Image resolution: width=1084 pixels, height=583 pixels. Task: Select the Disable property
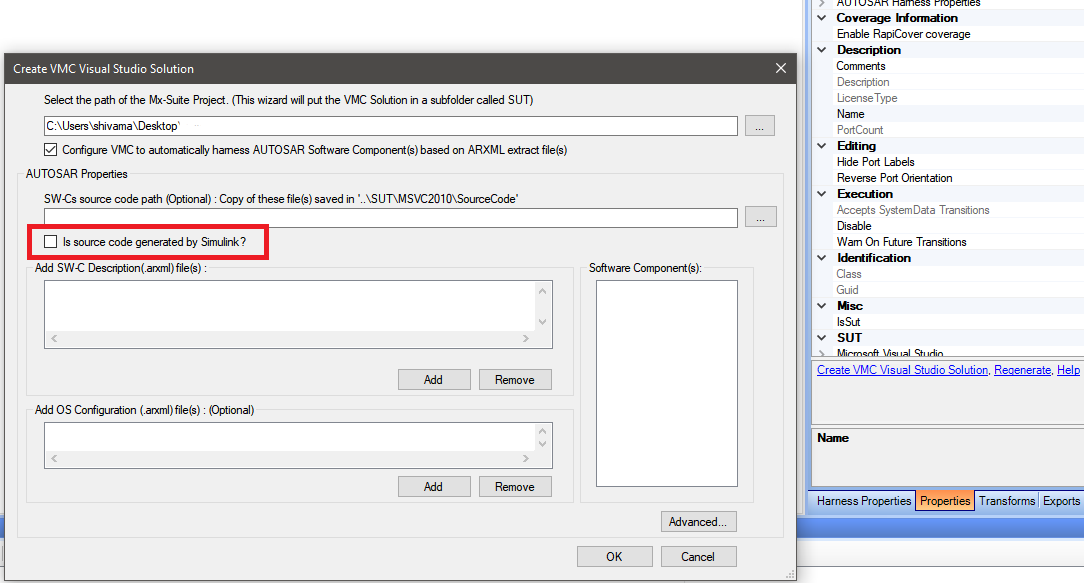click(854, 225)
